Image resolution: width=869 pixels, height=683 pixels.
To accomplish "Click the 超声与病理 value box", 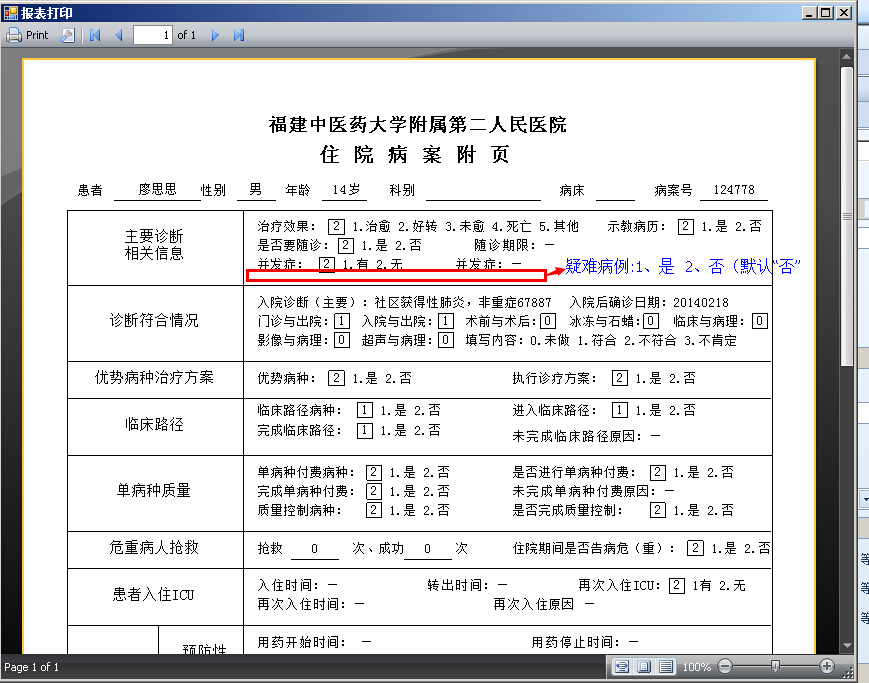I will pyautogui.click(x=446, y=340).
